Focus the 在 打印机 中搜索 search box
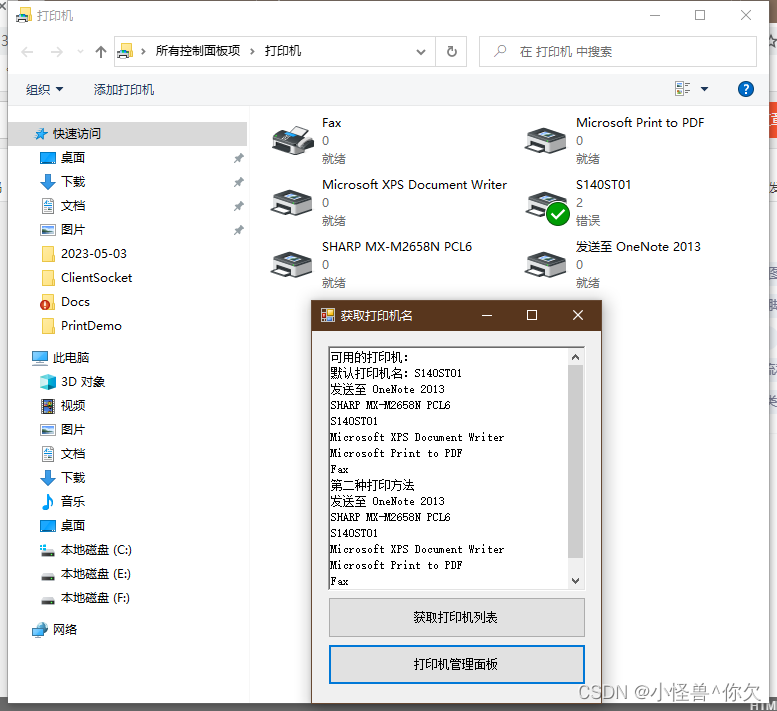Screen dimensions: 777x711 [617, 52]
